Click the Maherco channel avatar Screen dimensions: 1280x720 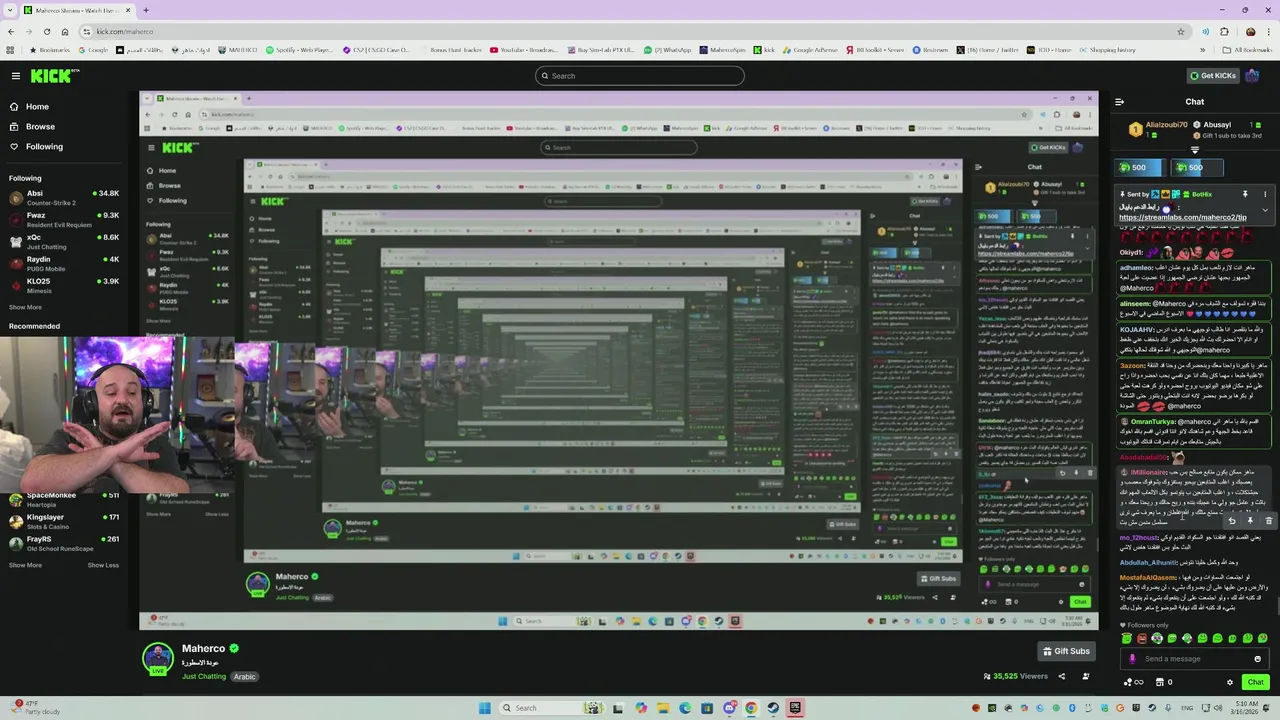point(158,659)
